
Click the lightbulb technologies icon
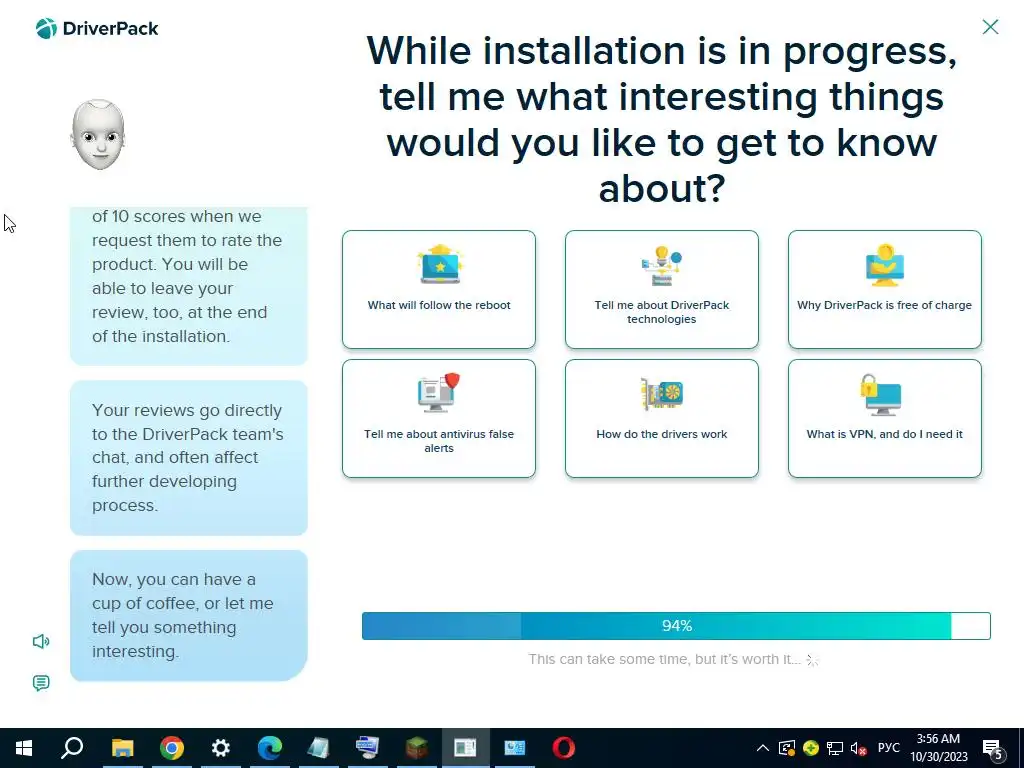point(662,265)
